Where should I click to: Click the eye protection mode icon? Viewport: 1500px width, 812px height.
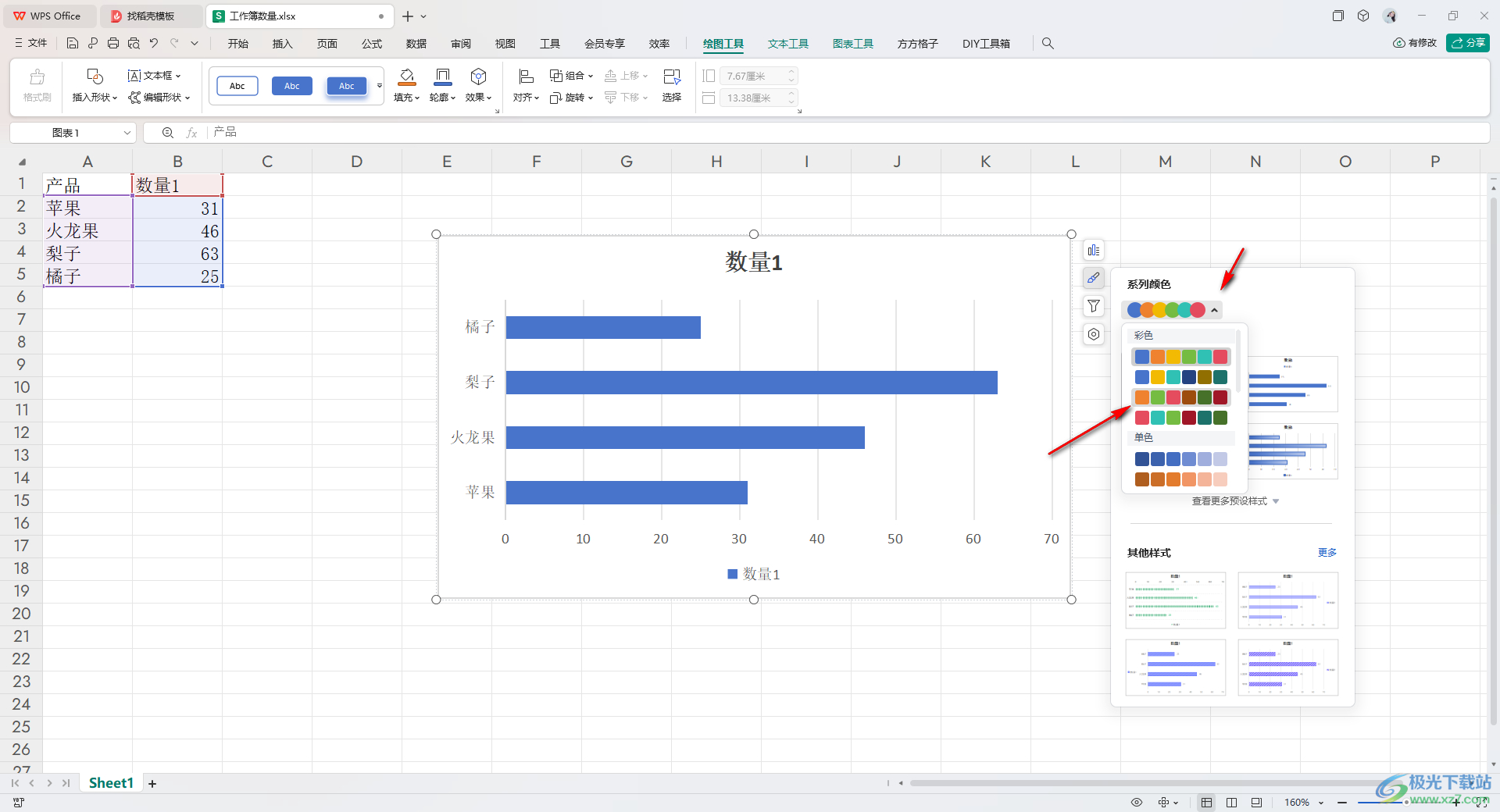tap(1137, 802)
